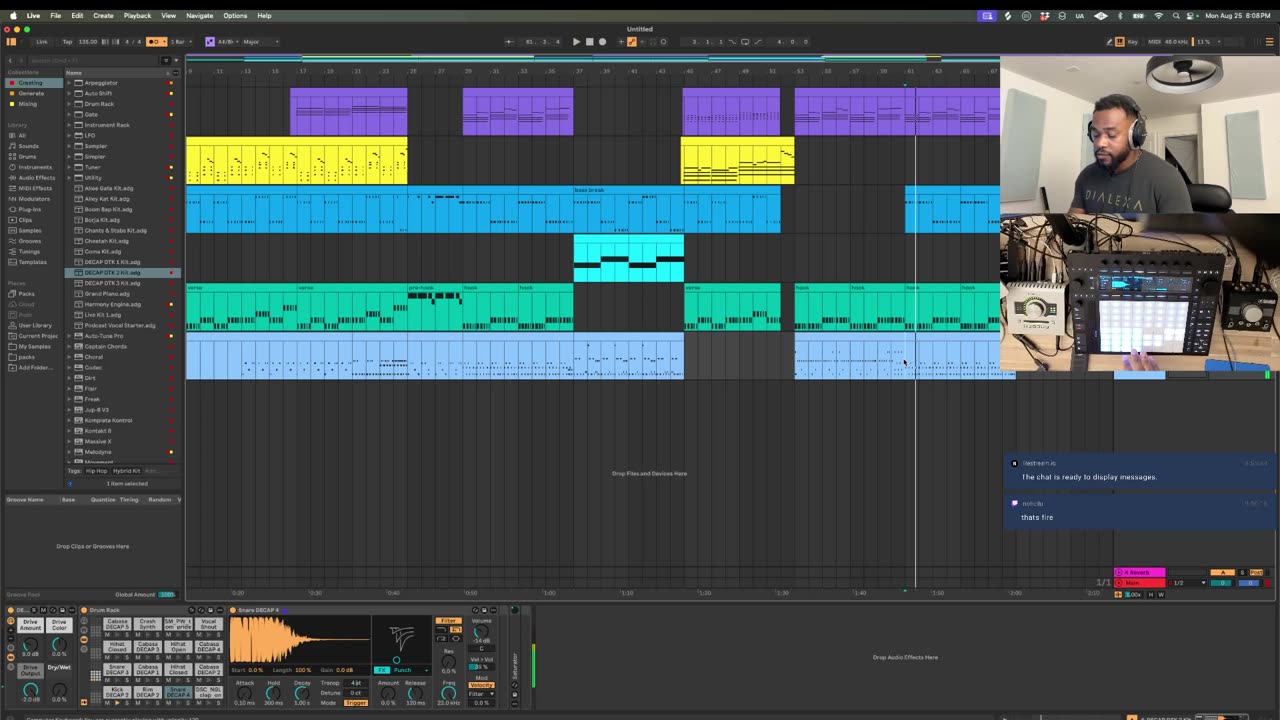
Task: Select the 135.00 tempo field
Action: pyautogui.click(x=88, y=42)
